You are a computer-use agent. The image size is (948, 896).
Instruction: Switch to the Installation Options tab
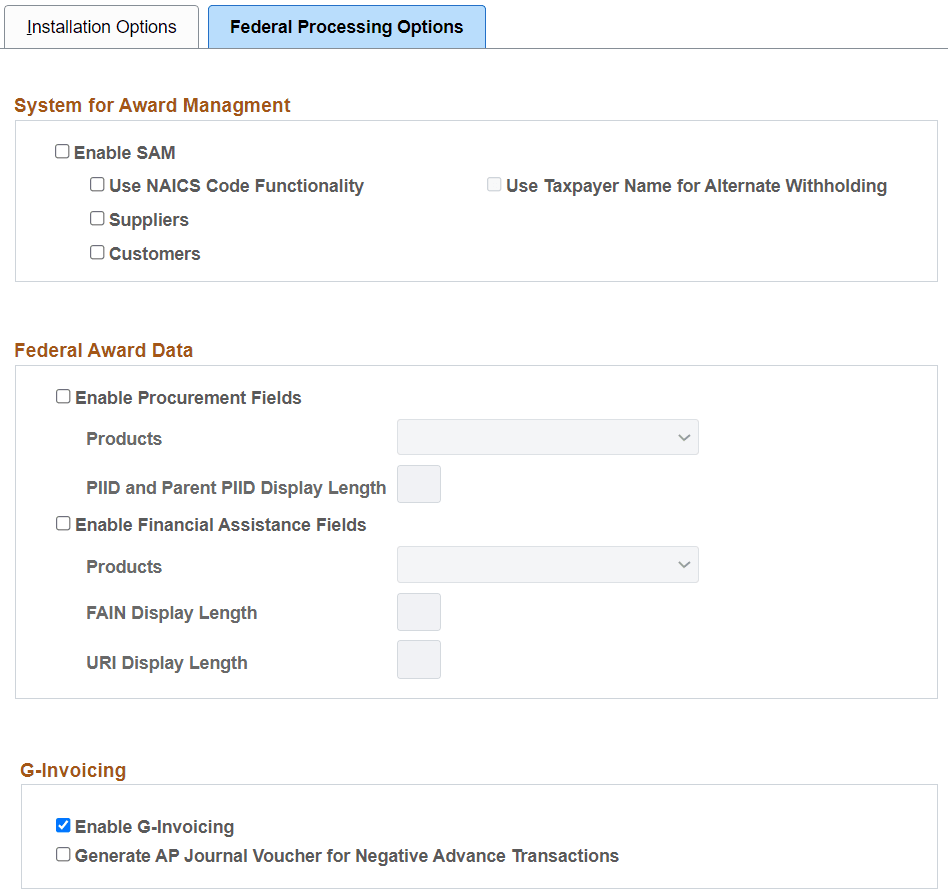pyautogui.click(x=100, y=27)
